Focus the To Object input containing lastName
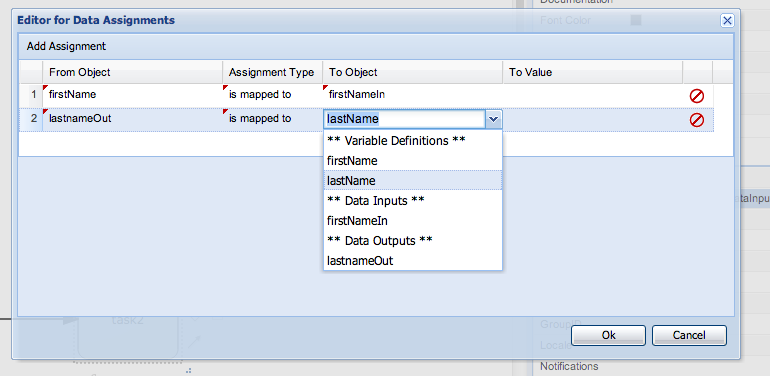 tap(405, 119)
